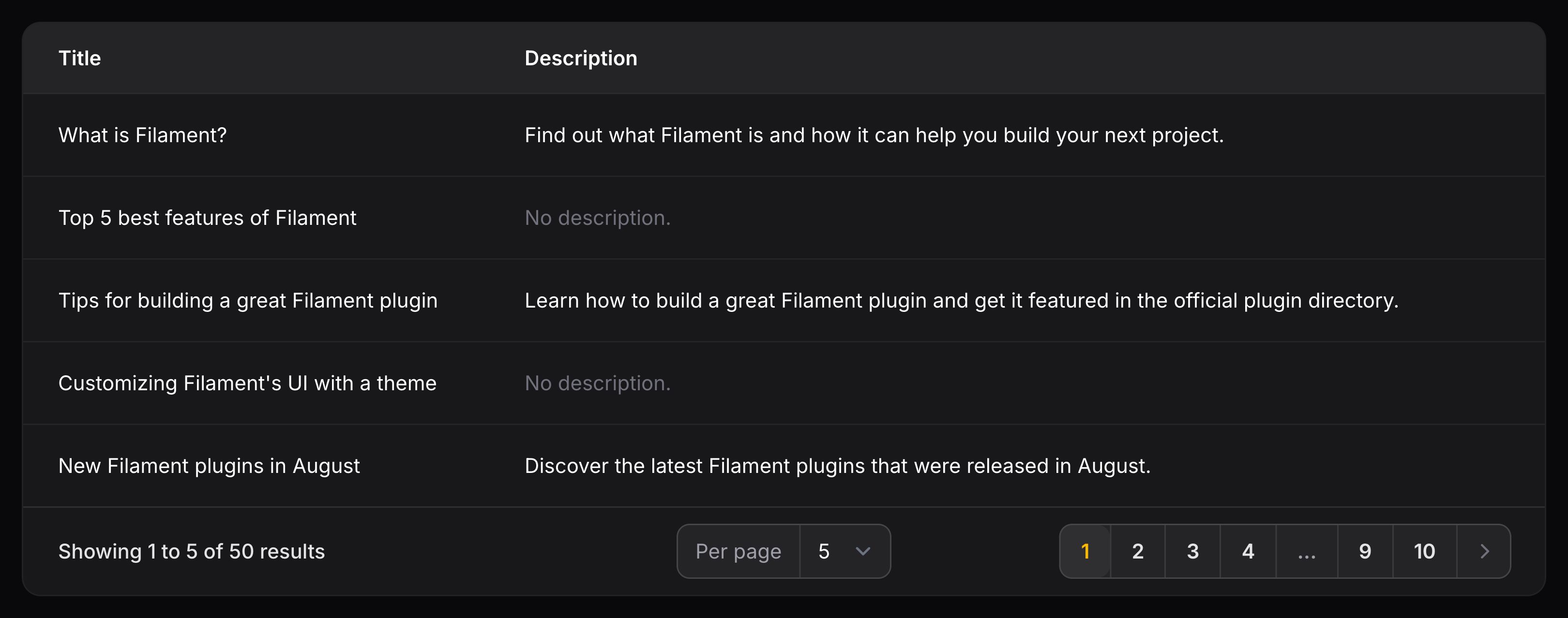Select page 1 in pagination
The height and width of the screenshot is (618, 1568).
[1085, 551]
